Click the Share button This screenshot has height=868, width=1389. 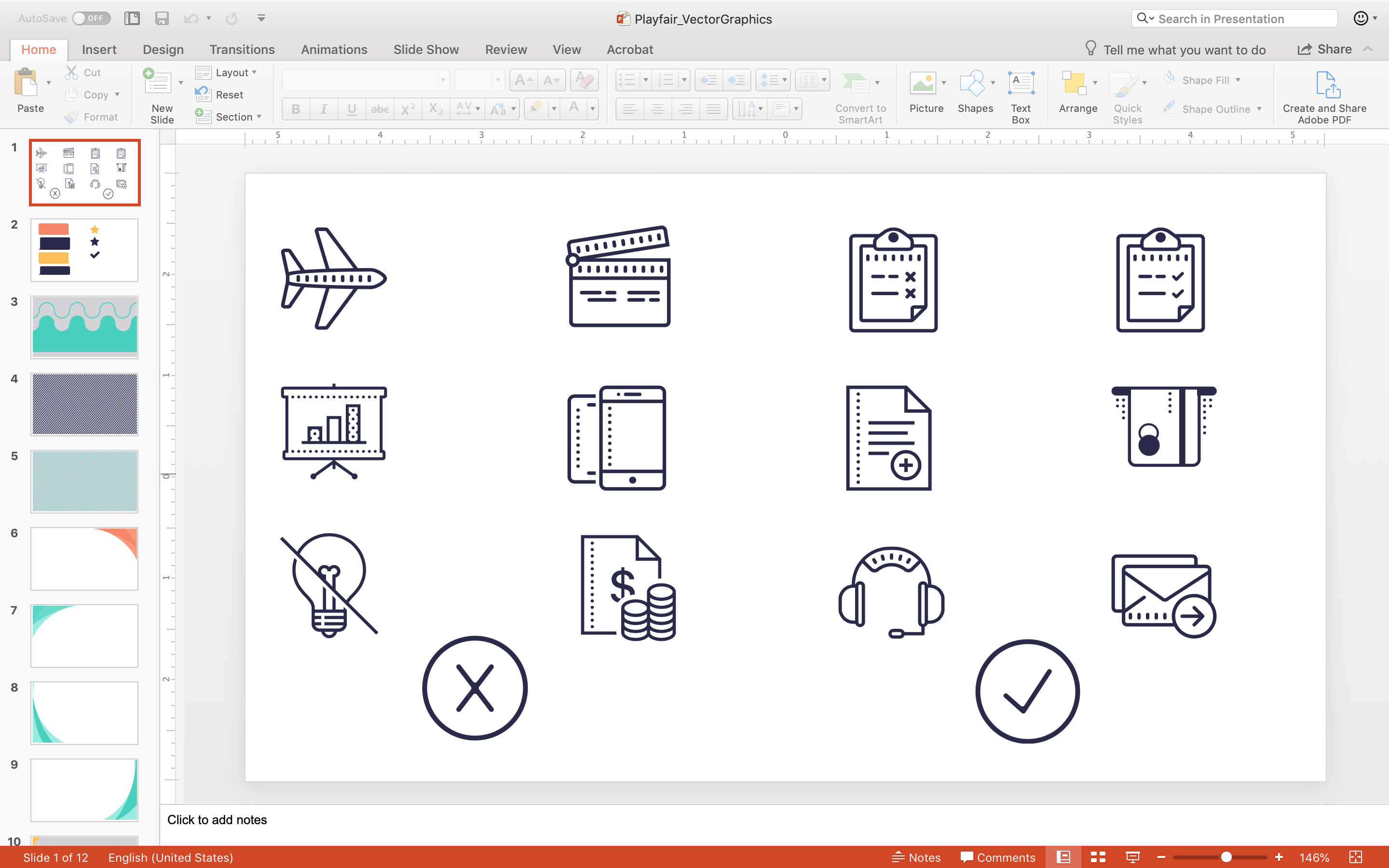1325,49
